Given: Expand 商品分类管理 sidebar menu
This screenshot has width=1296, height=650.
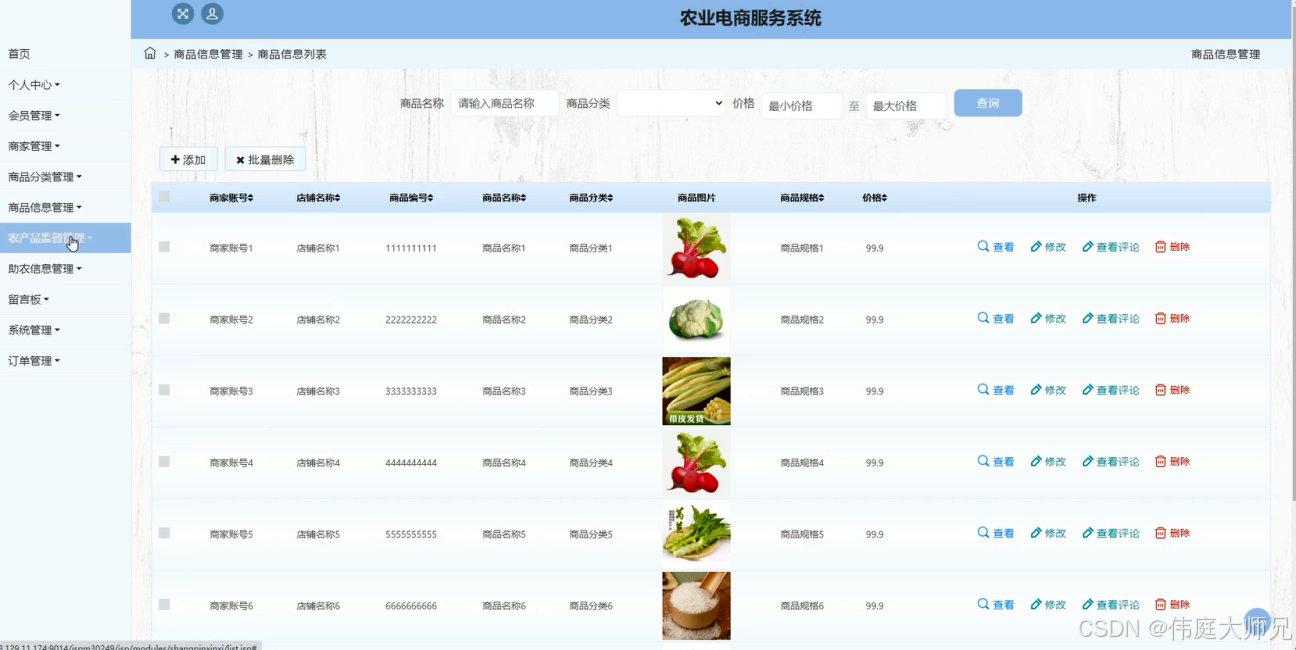Looking at the screenshot, I should point(45,177).
